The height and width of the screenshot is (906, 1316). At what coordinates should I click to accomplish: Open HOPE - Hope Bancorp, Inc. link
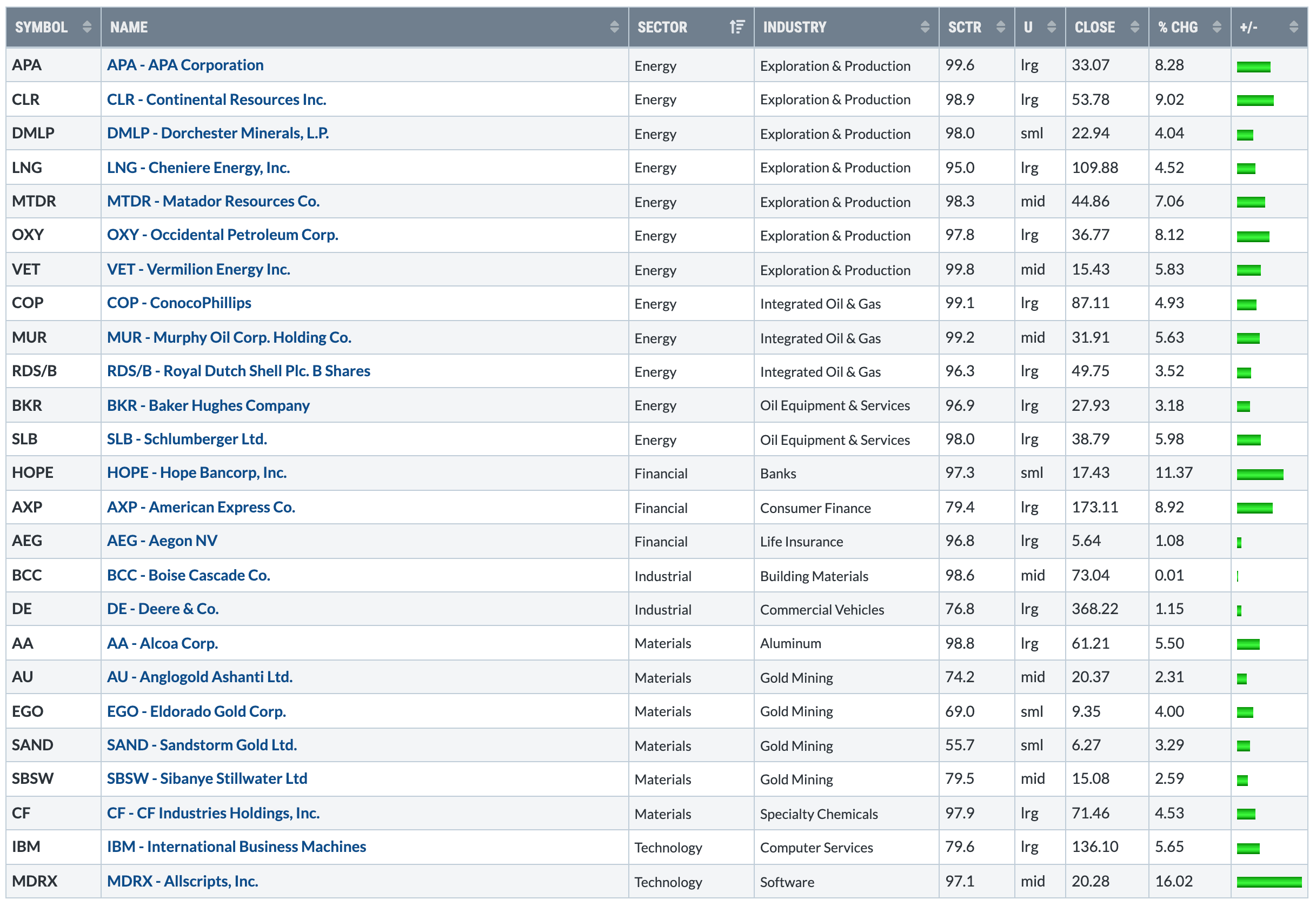click(196, 473)
